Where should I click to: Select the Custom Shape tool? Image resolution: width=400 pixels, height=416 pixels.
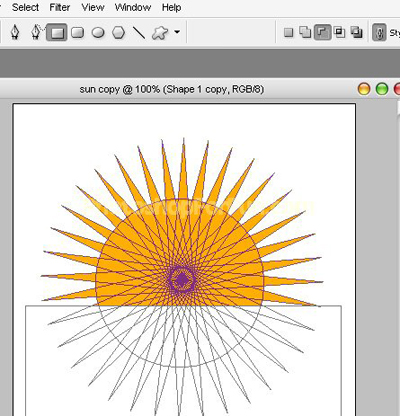coord(160,33)
